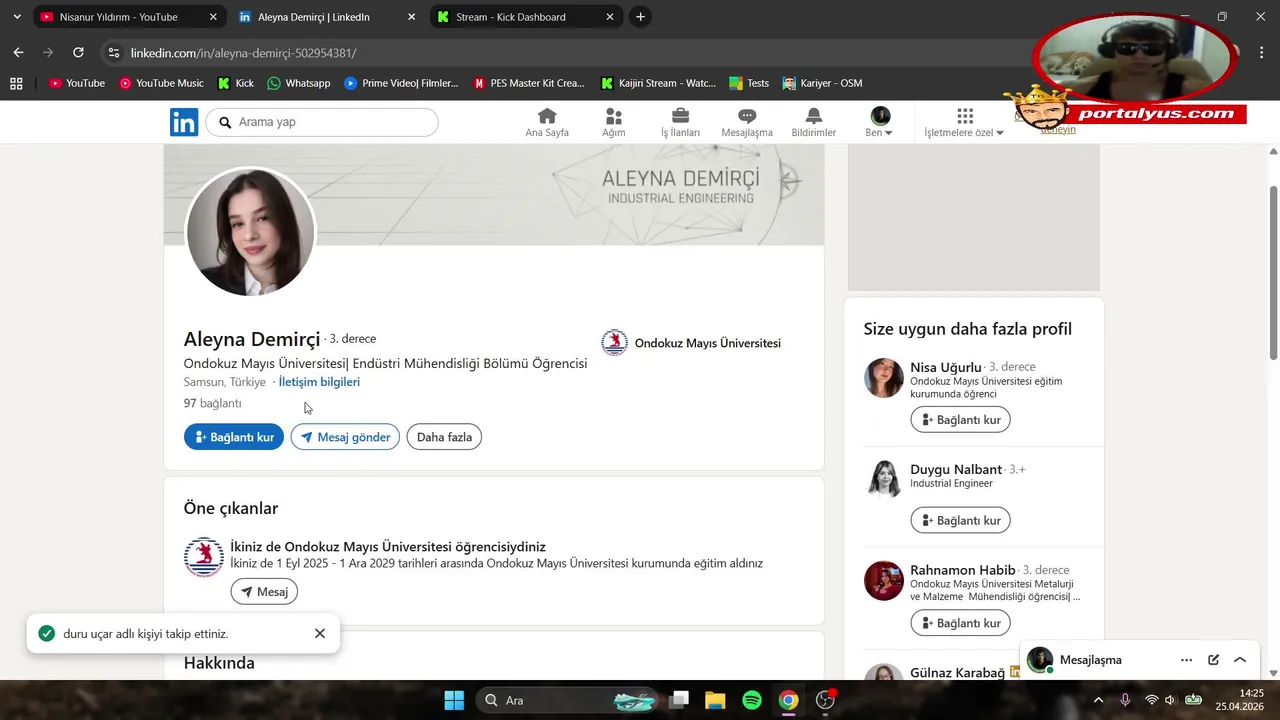Click the Bağlantı kur button on Aleyna's profile
The width and height of the screenshot is (1280, 720).
pos(234,437)
